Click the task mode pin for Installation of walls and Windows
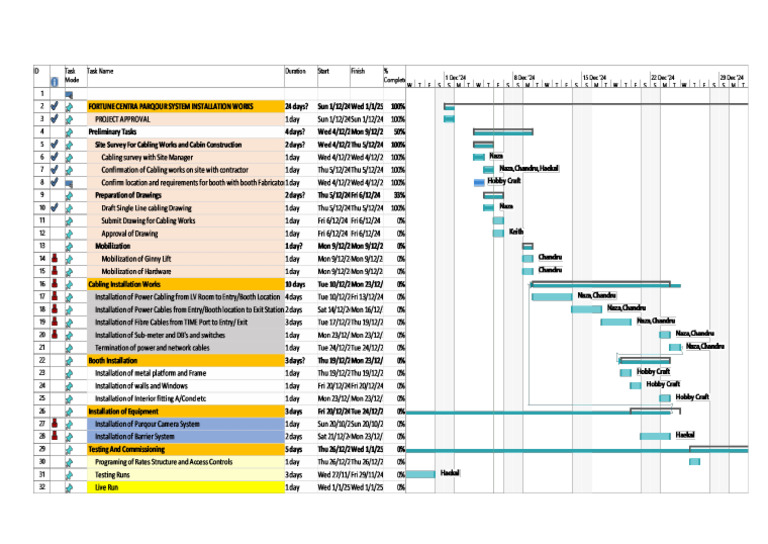768x544 pixels. coord(69,386)
